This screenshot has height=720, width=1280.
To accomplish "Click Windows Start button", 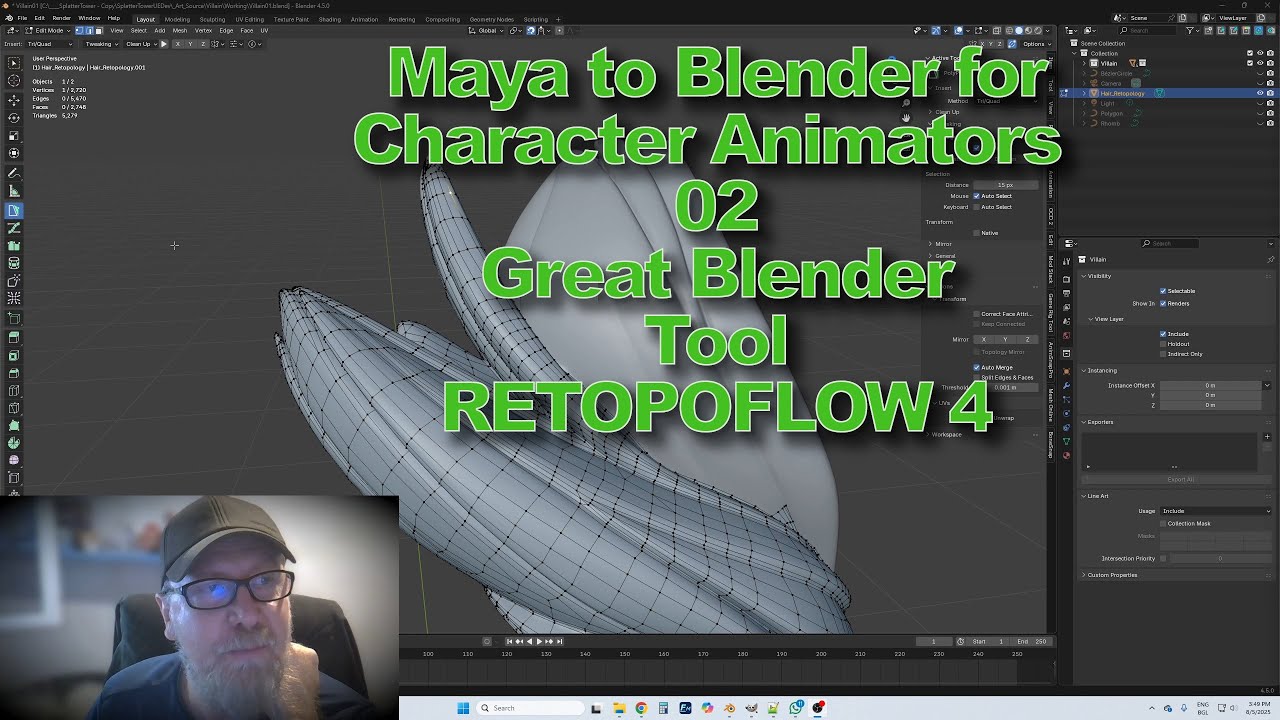I will pos(463,708).
